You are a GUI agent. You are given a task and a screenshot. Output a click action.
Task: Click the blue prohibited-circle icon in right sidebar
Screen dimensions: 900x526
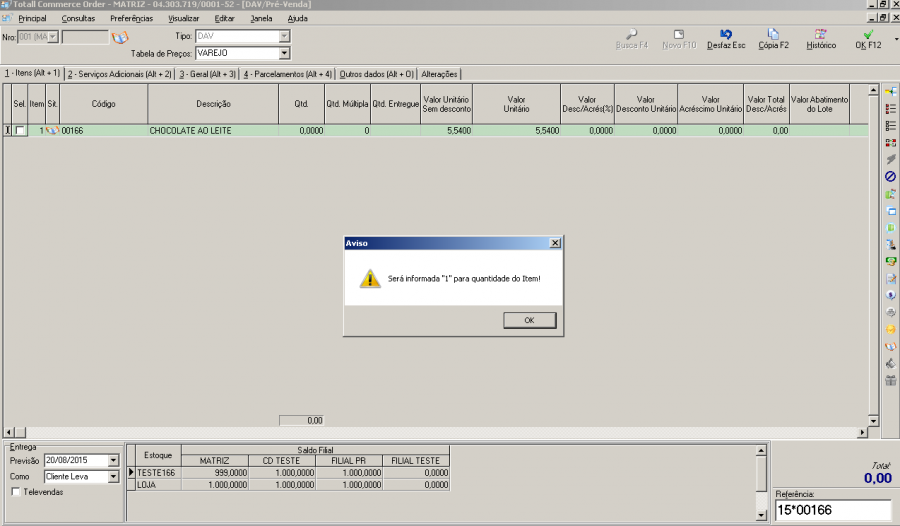(890, 176)
